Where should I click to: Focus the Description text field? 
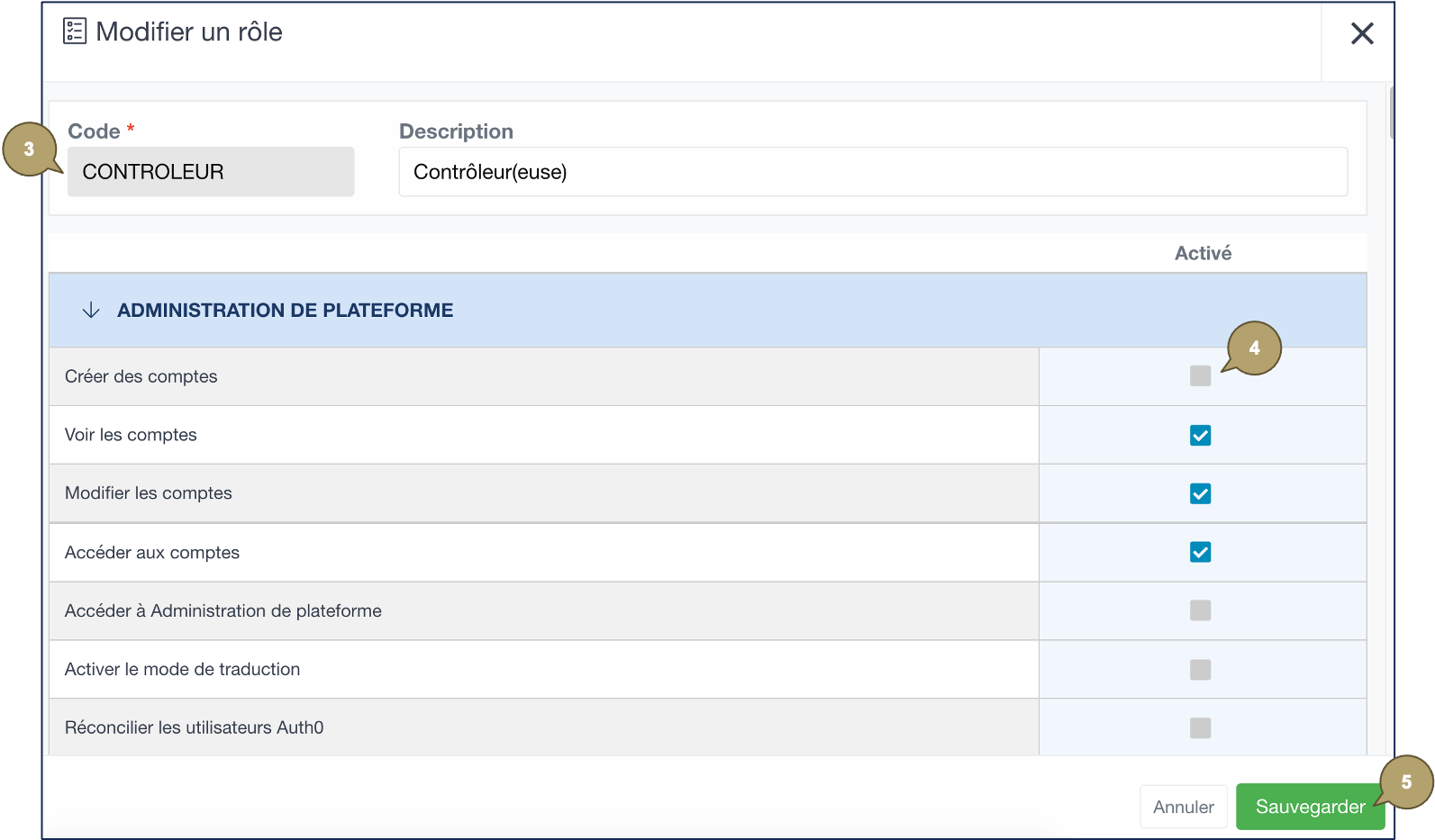[872, 172]
